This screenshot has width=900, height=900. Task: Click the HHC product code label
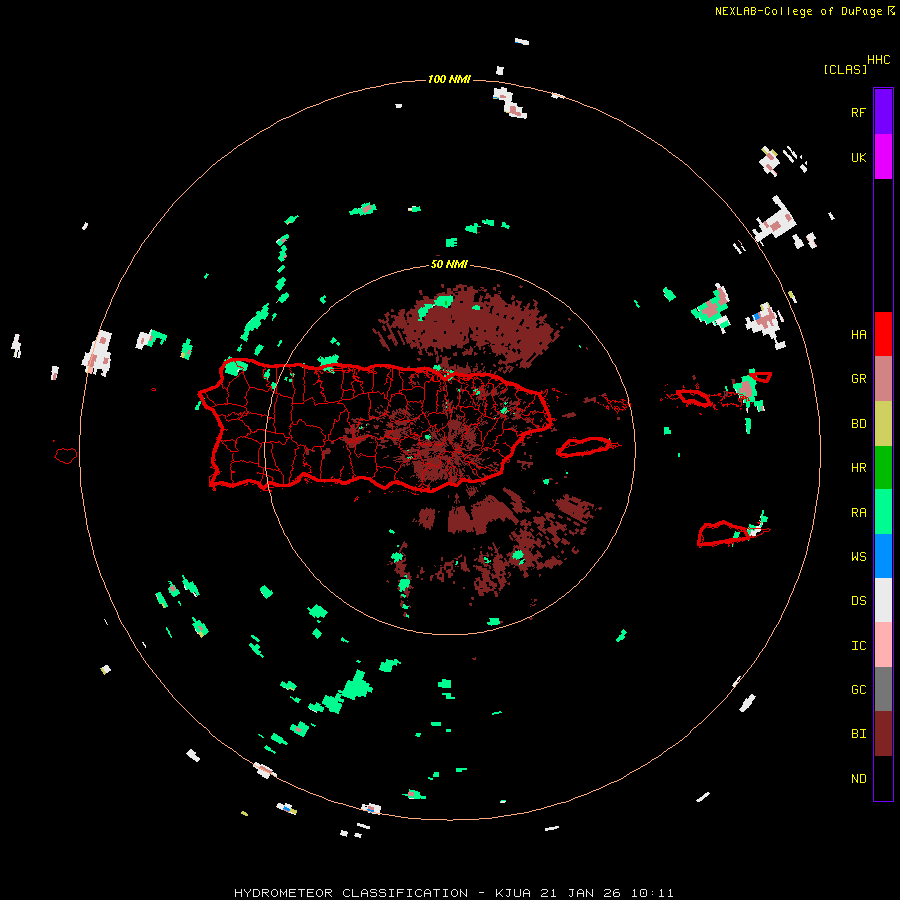coord(878,60)
